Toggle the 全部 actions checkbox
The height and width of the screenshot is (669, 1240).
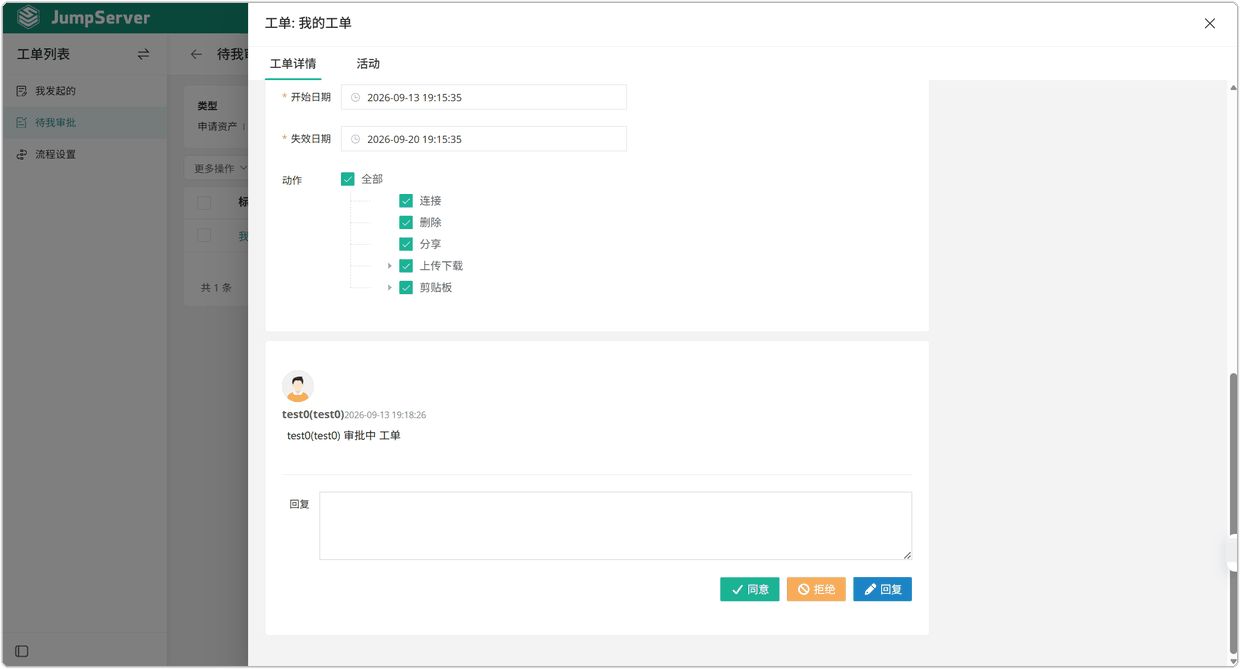tap(348, 179)
